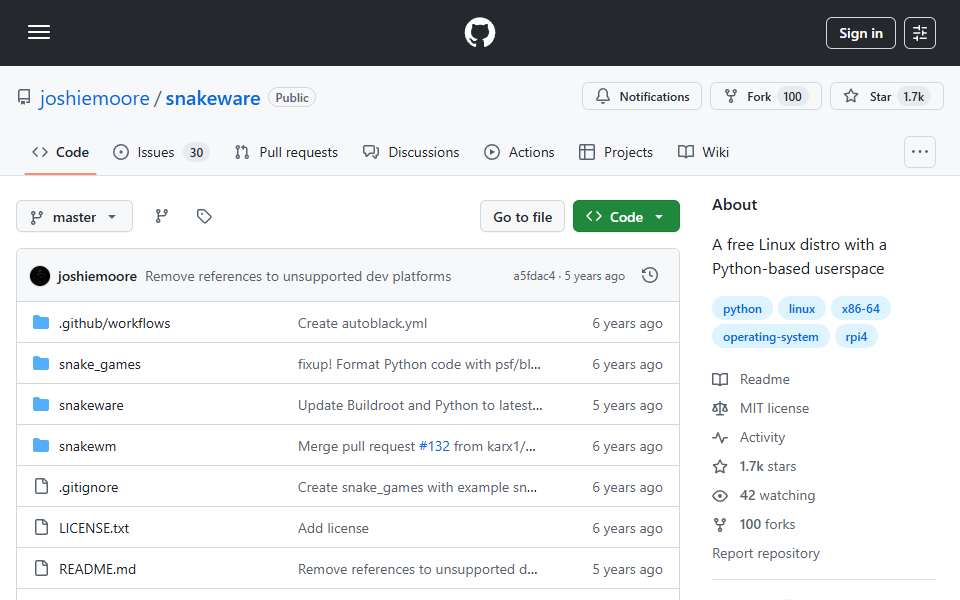View all branches icon
This screenshot has height=600, width=960.
pyautogui.click(x=162, y=216)
